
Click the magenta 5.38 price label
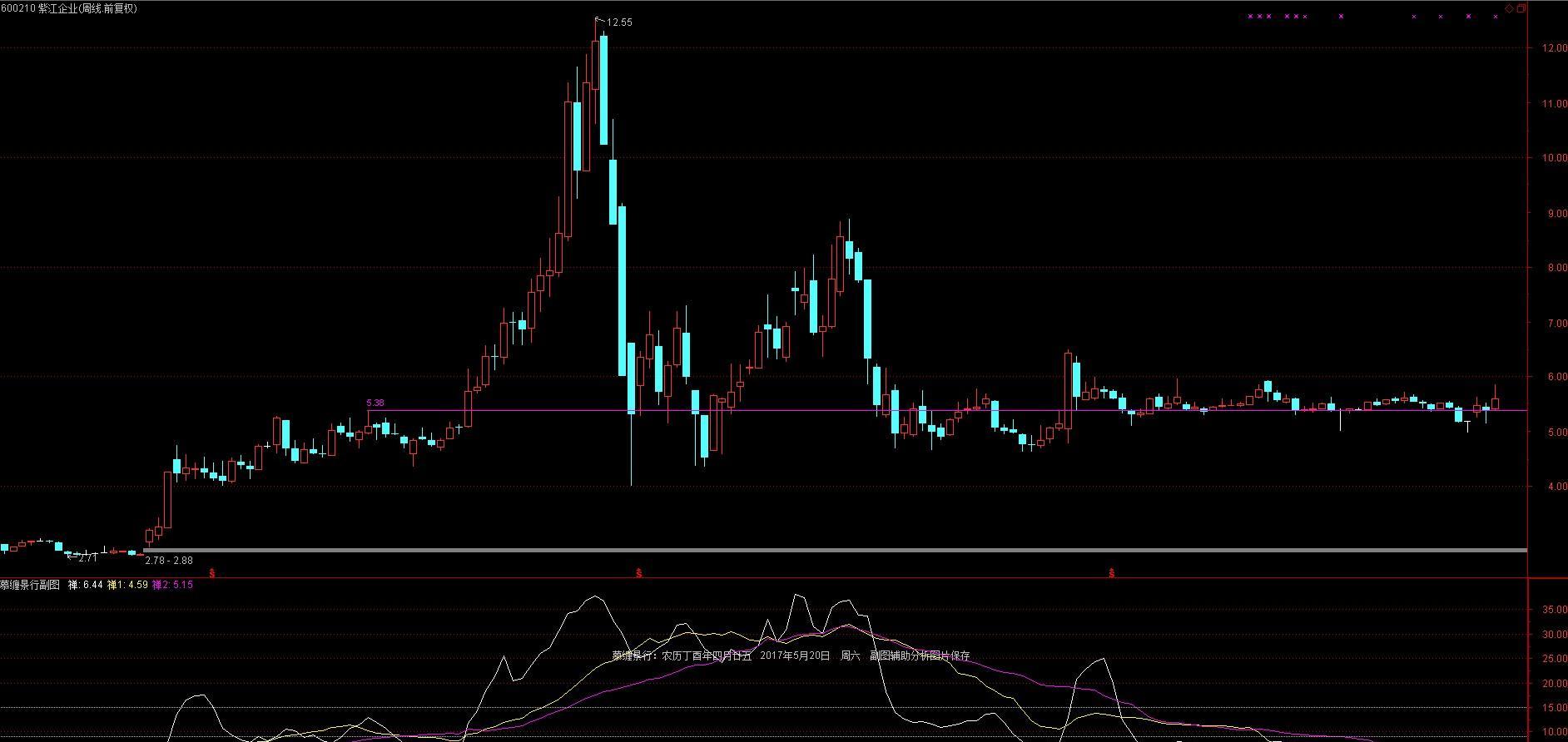(x=375, y=403)
